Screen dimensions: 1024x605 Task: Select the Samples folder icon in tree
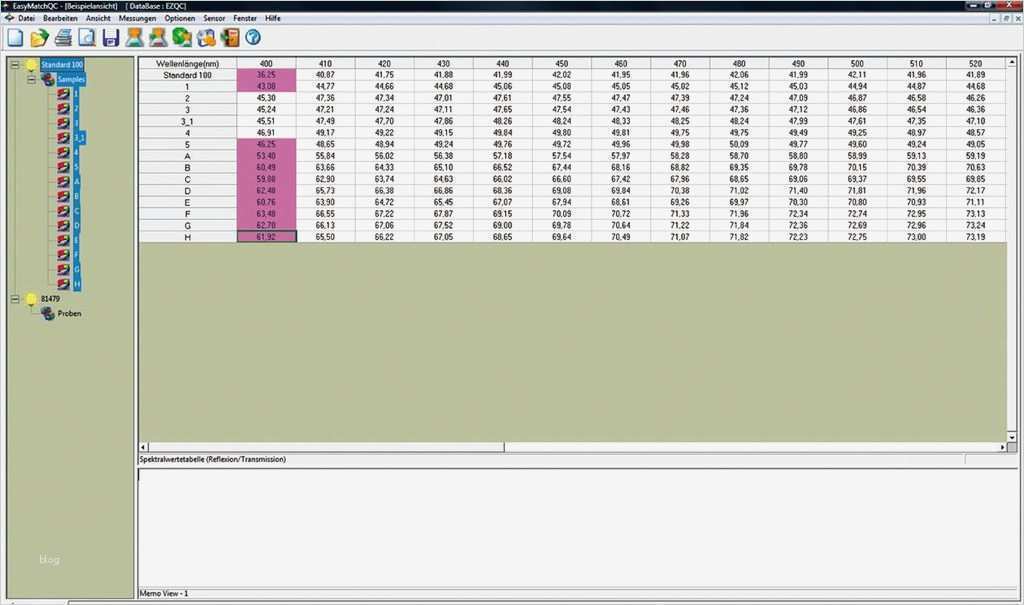[x=48, y=79]
